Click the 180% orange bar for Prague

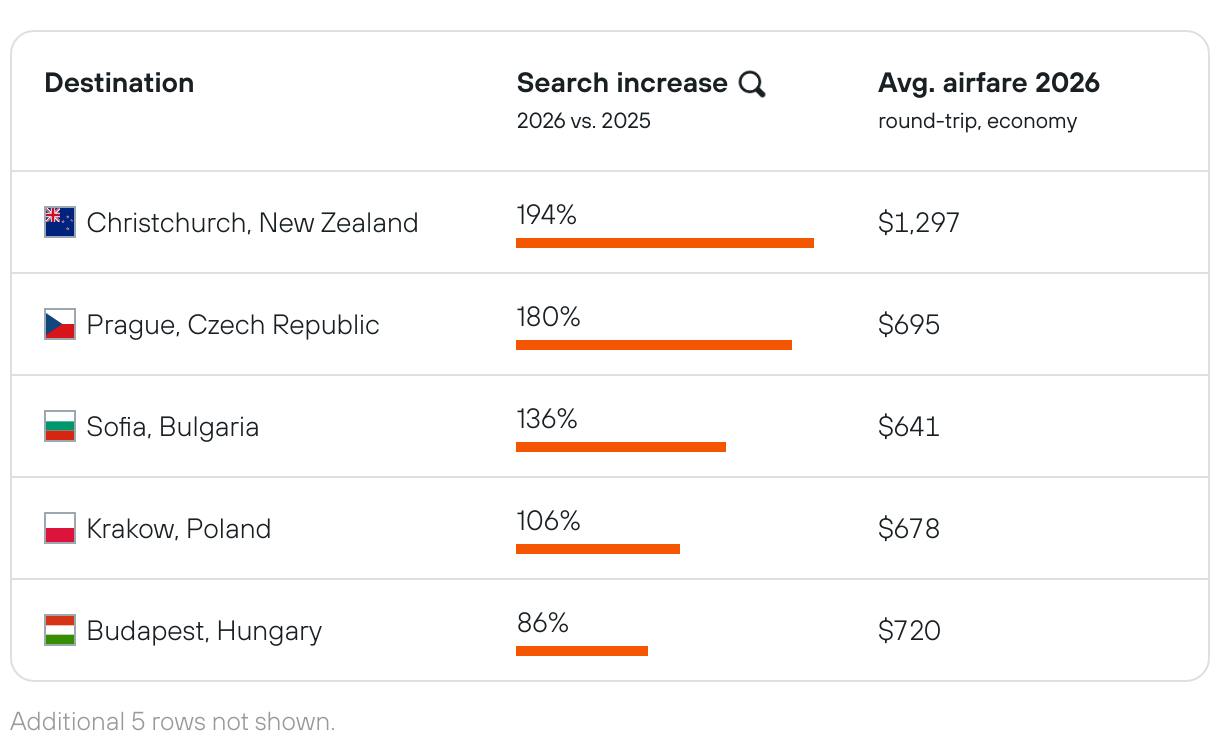(x=653, y=345)
